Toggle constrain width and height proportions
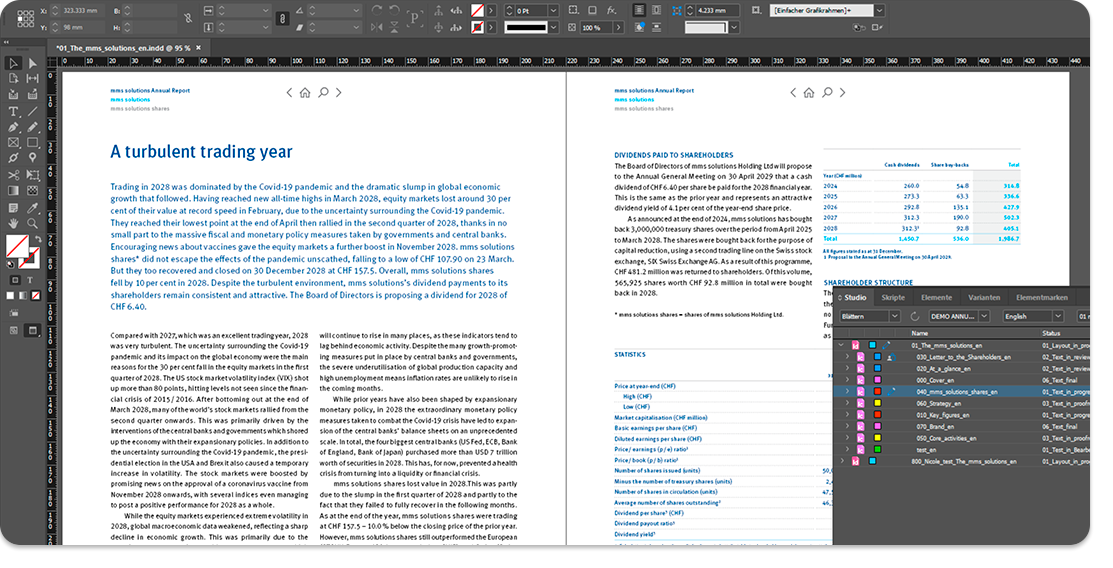This screenshot has width=1113, height=568. coord(188,18)
